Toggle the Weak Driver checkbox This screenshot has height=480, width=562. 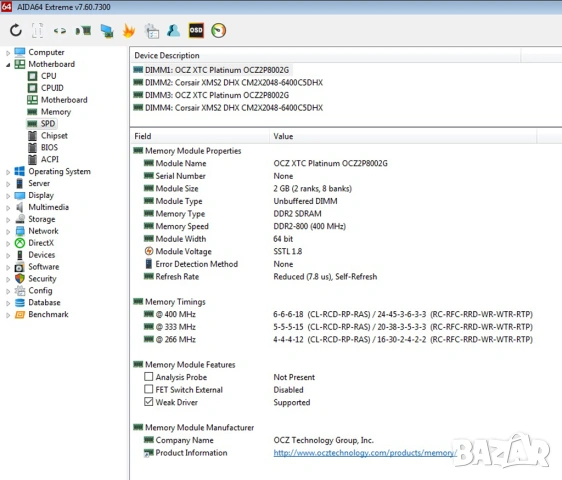click(148, 401)
